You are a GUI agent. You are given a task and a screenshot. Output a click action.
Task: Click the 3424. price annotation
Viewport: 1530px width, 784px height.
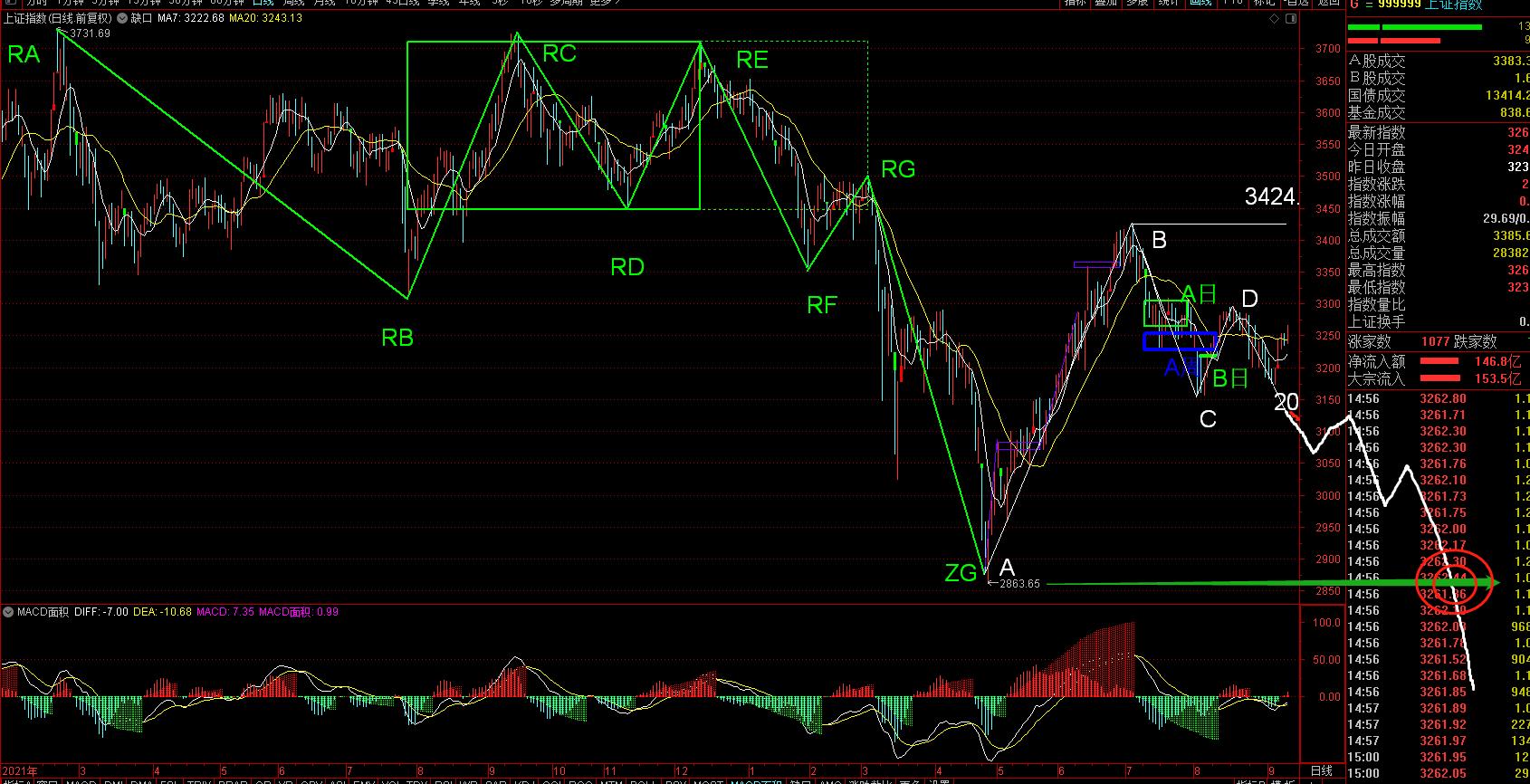(1271, 196)
